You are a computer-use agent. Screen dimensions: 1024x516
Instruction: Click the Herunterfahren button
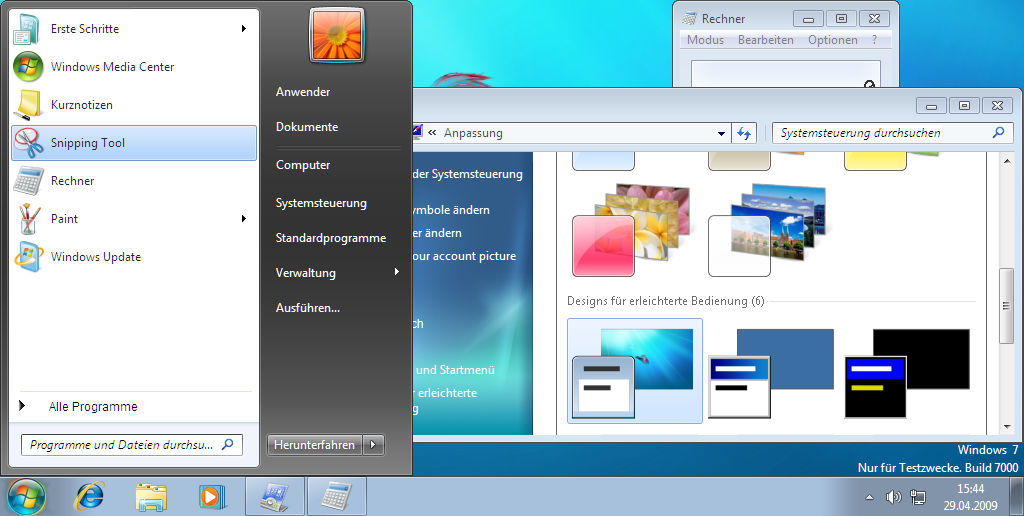(x=314, y=445)
